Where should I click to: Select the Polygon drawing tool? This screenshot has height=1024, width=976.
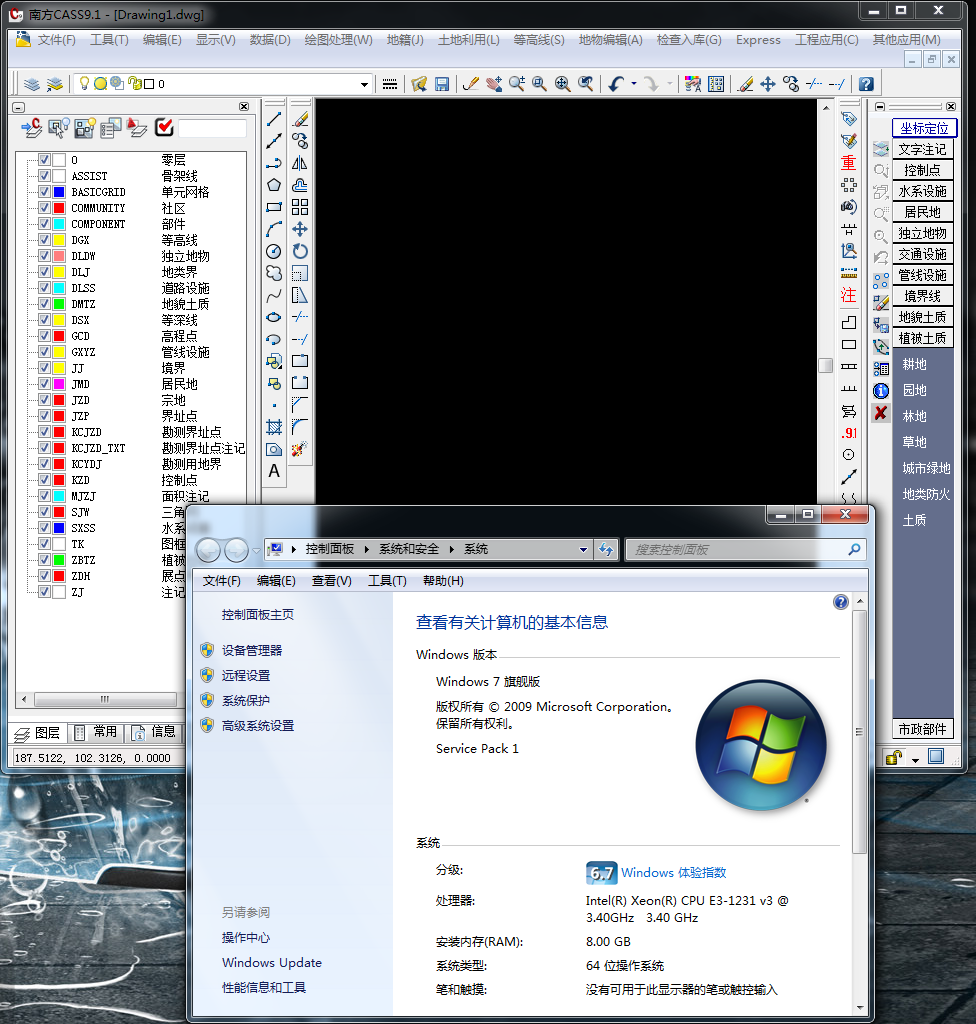(x=274, y=185)
